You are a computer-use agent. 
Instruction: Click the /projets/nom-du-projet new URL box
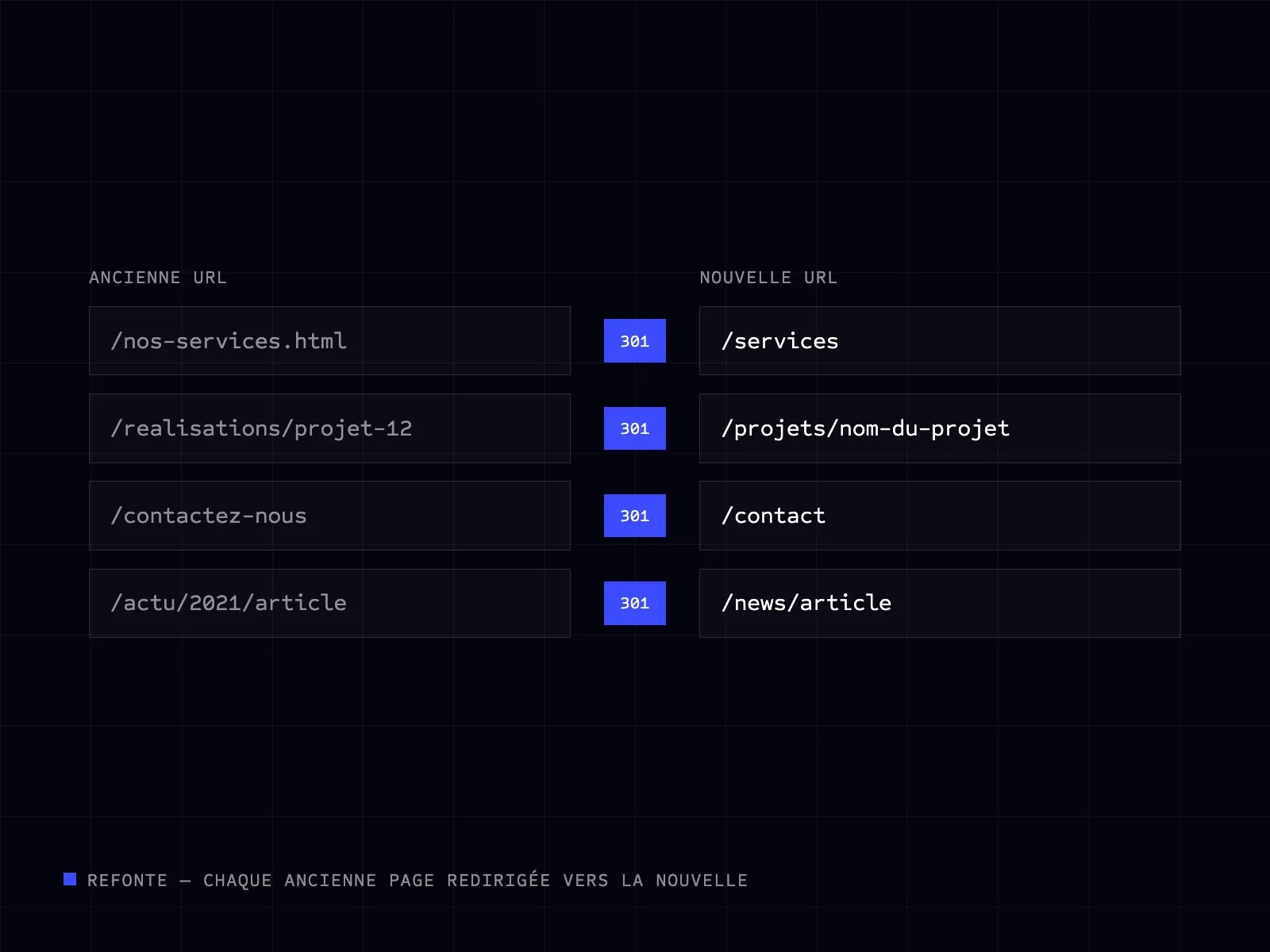click(940, 428)
